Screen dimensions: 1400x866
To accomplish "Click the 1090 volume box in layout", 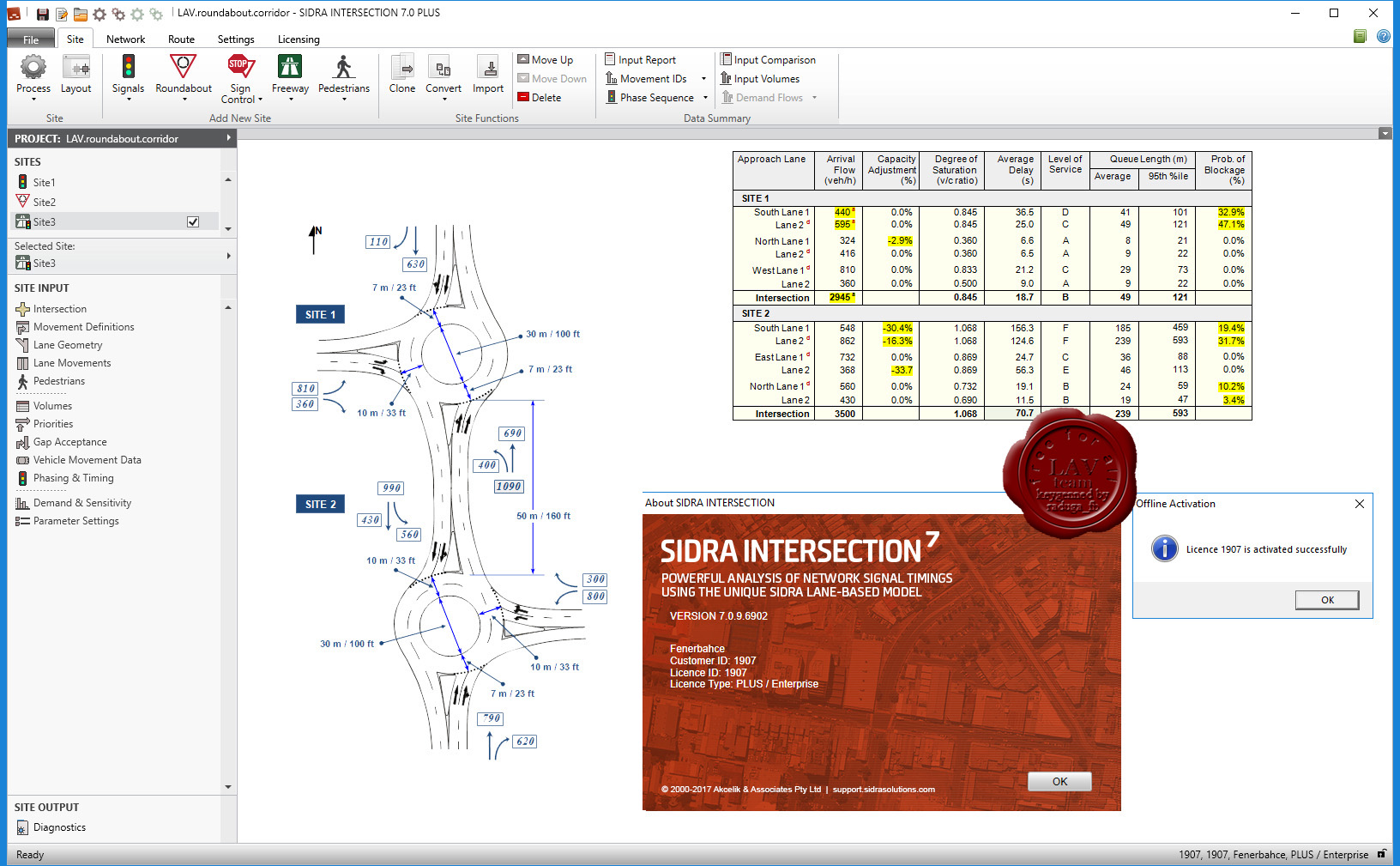I will 509,487.
